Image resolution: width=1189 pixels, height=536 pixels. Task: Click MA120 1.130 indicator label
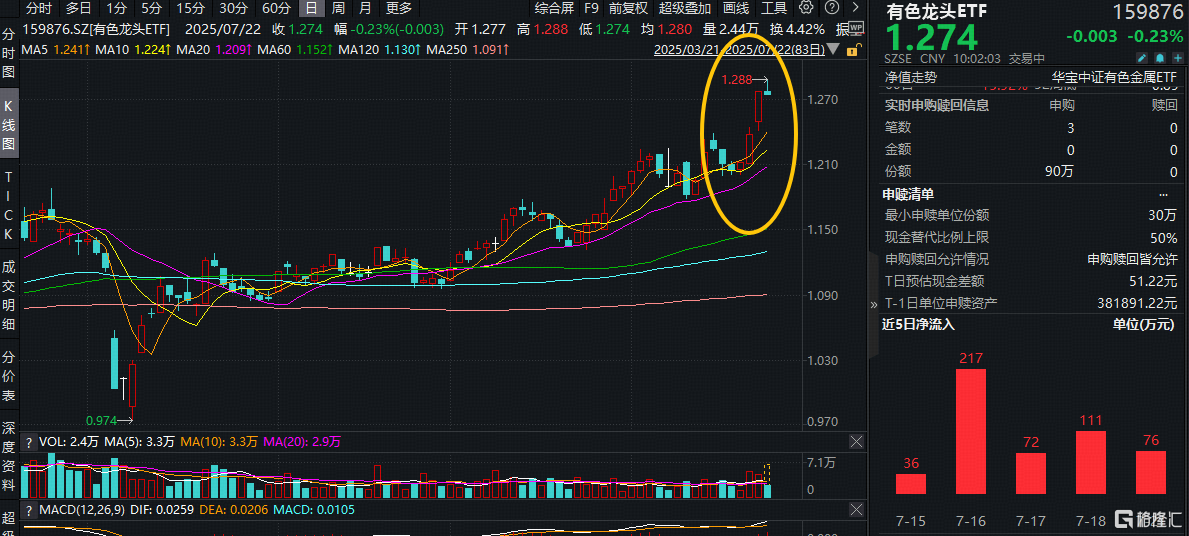pos(378,50)
